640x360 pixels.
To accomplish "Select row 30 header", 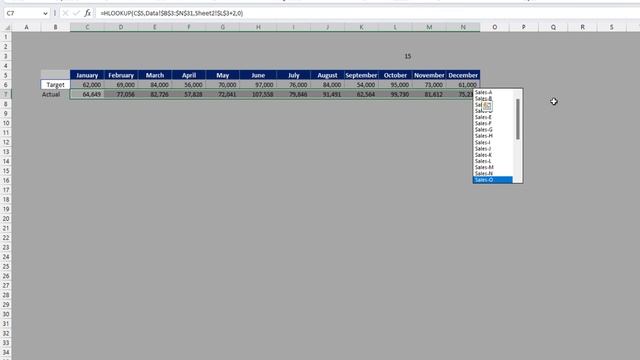I will [x=6, y=314].
